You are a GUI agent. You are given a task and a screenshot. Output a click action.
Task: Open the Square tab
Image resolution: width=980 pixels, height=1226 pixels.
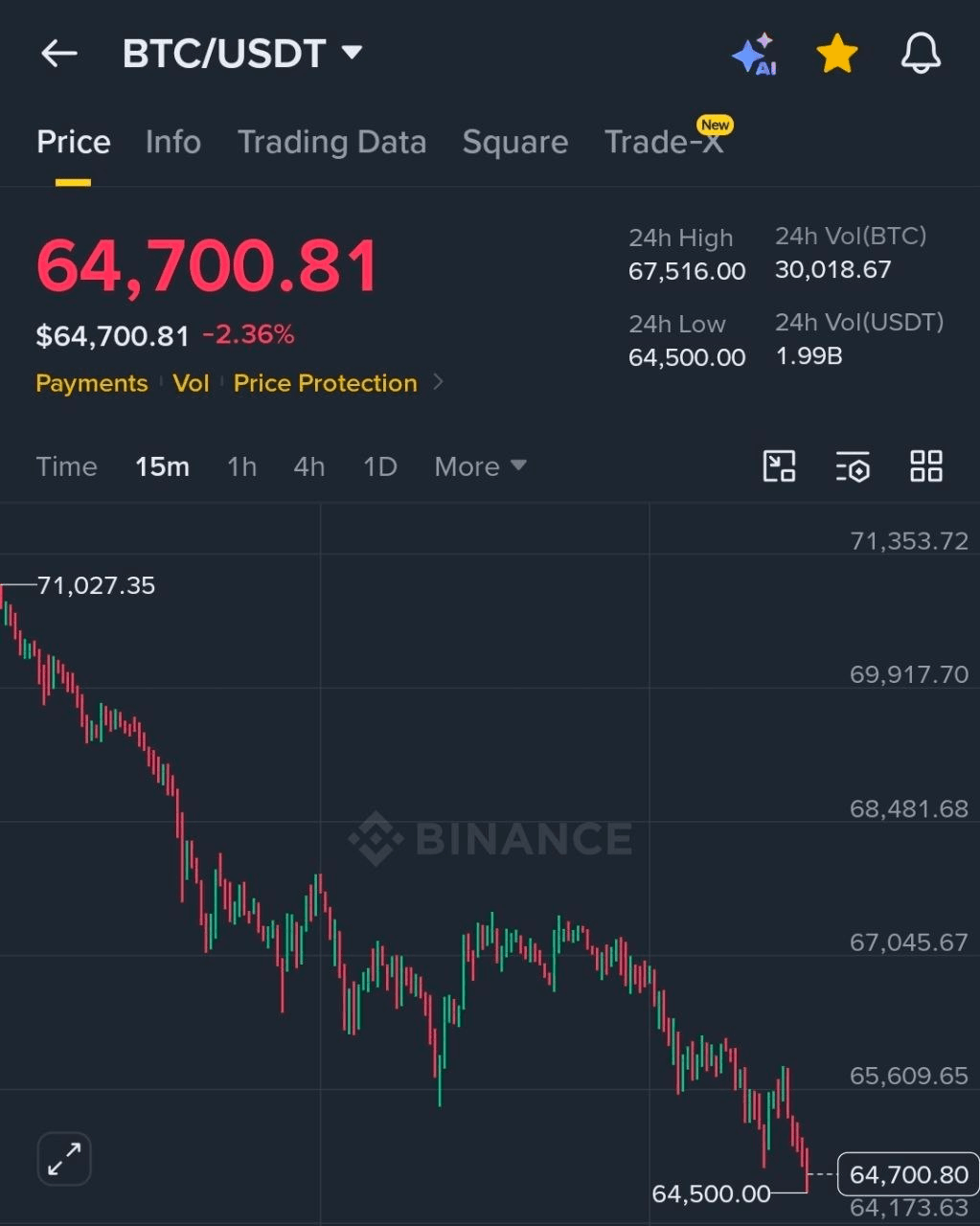click(x=515, y=142)
